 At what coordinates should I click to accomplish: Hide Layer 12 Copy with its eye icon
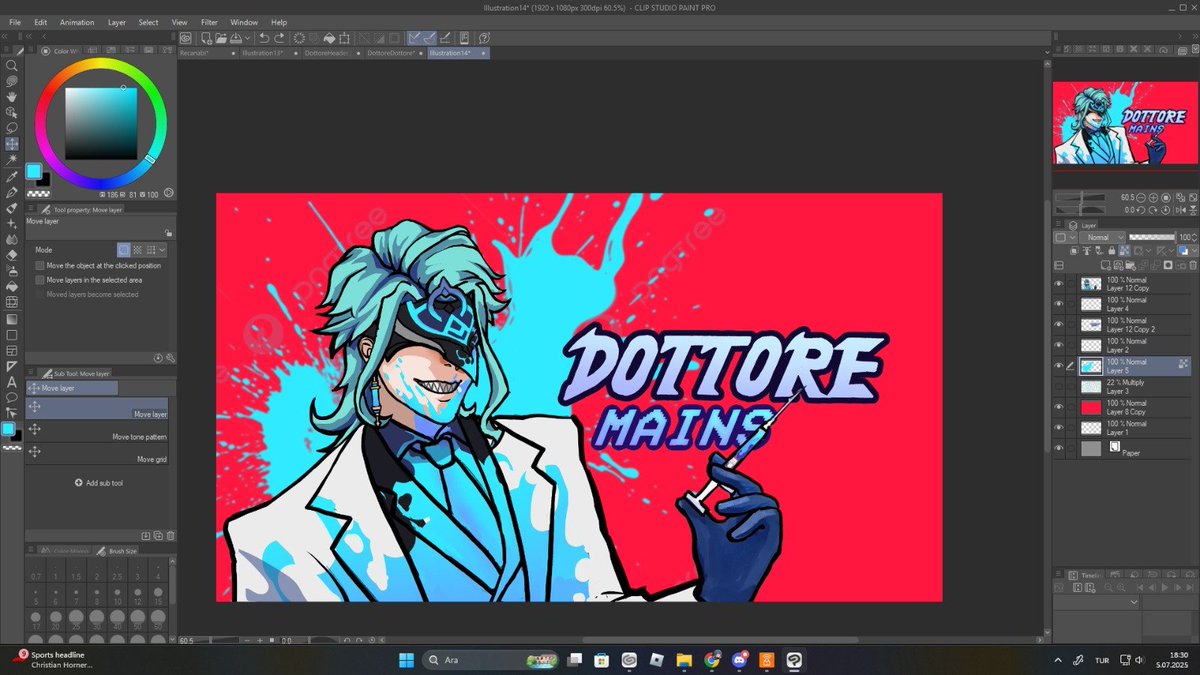click(x=1059, y=284)
